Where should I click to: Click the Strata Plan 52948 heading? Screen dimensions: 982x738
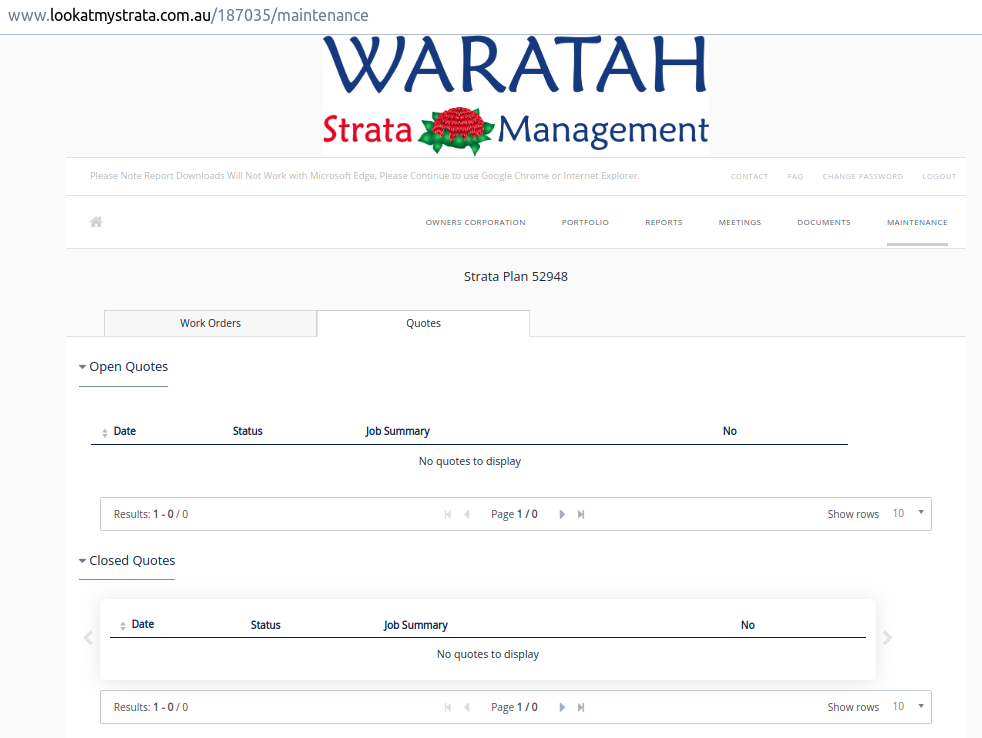coord(515,276)
